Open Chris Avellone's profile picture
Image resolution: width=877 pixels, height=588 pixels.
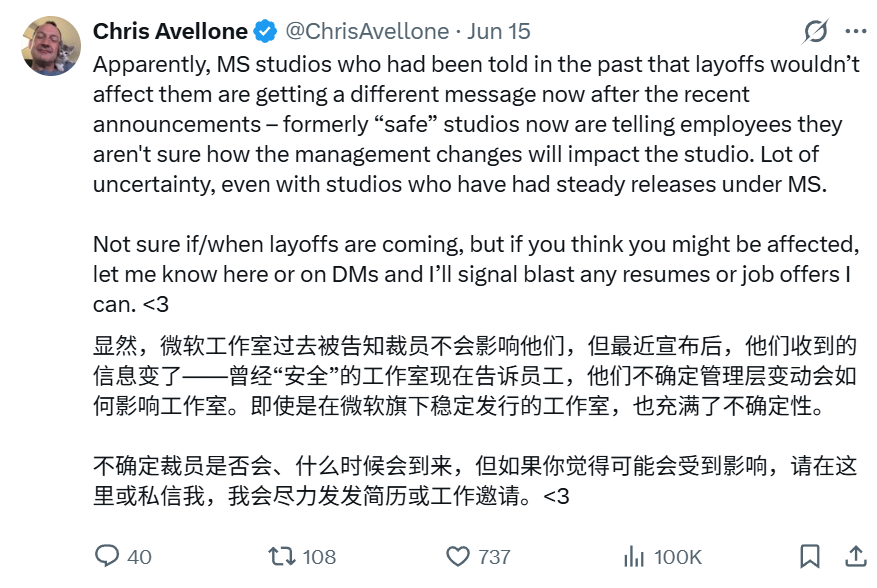(x=51, y=46)
